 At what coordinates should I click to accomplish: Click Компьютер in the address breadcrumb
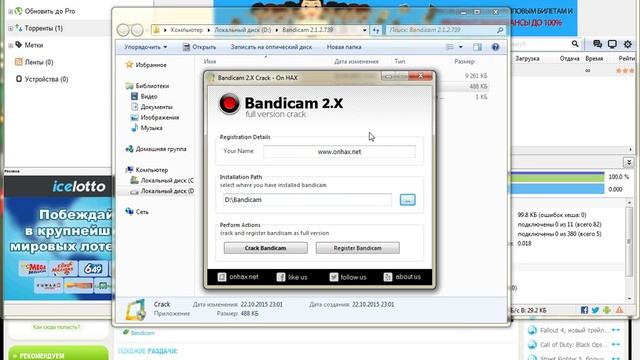187,30
